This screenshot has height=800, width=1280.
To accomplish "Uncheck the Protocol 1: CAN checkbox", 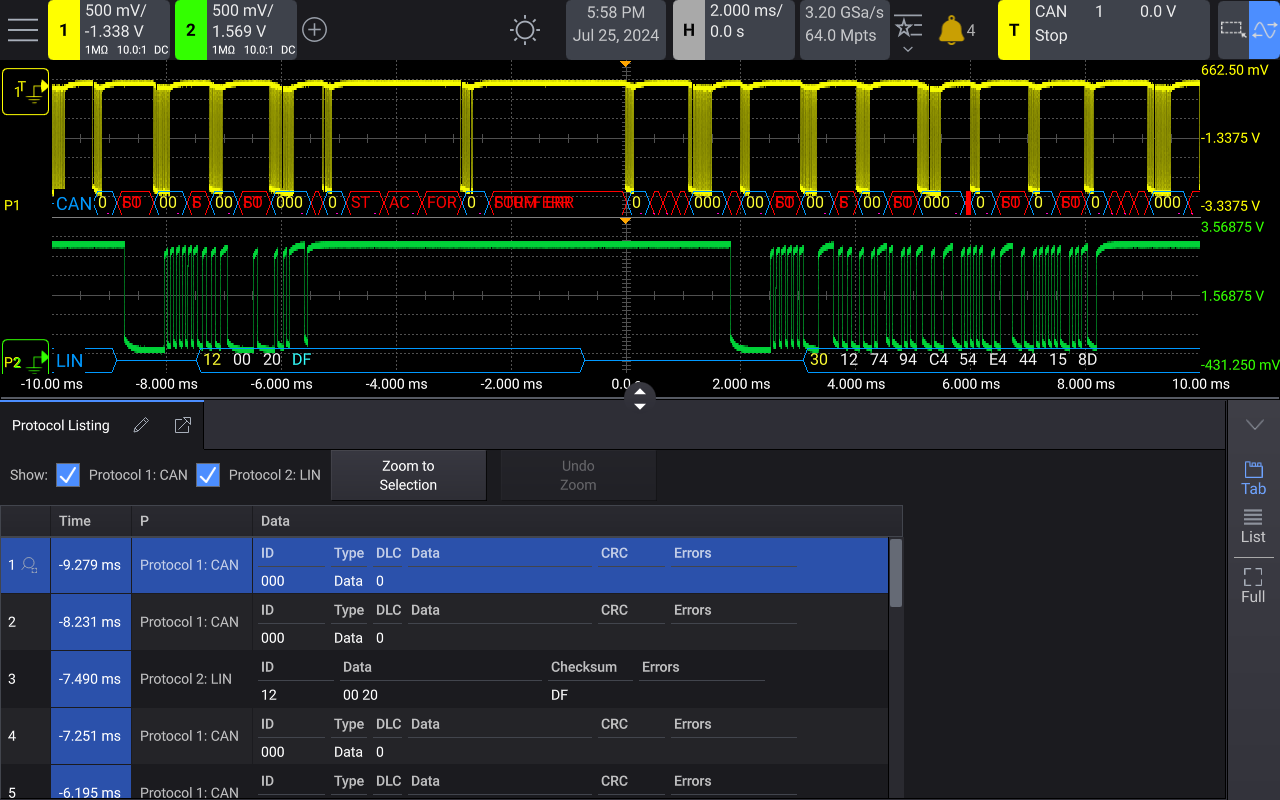I will coord(67,475).
